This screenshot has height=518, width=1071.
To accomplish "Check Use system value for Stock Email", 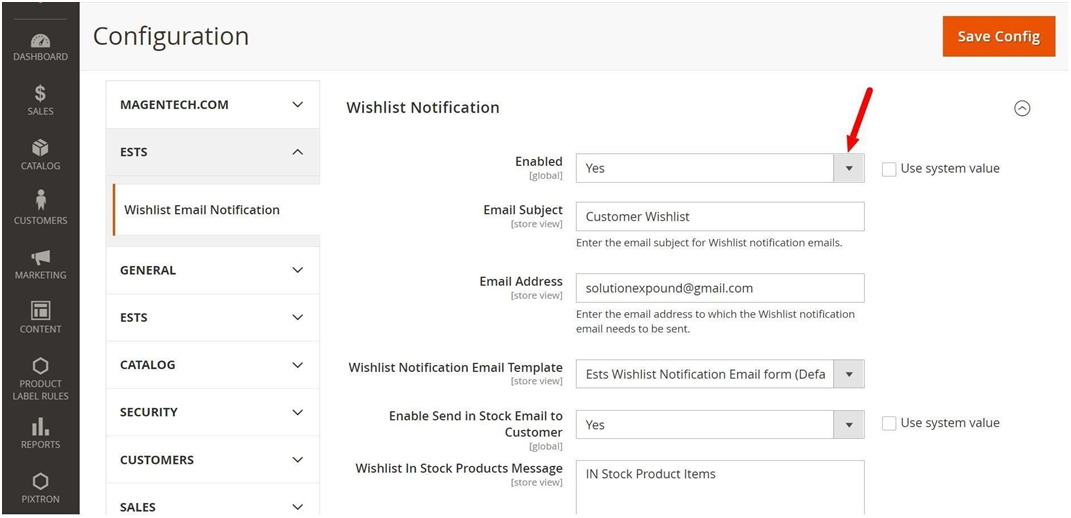I will pos(889,424).
